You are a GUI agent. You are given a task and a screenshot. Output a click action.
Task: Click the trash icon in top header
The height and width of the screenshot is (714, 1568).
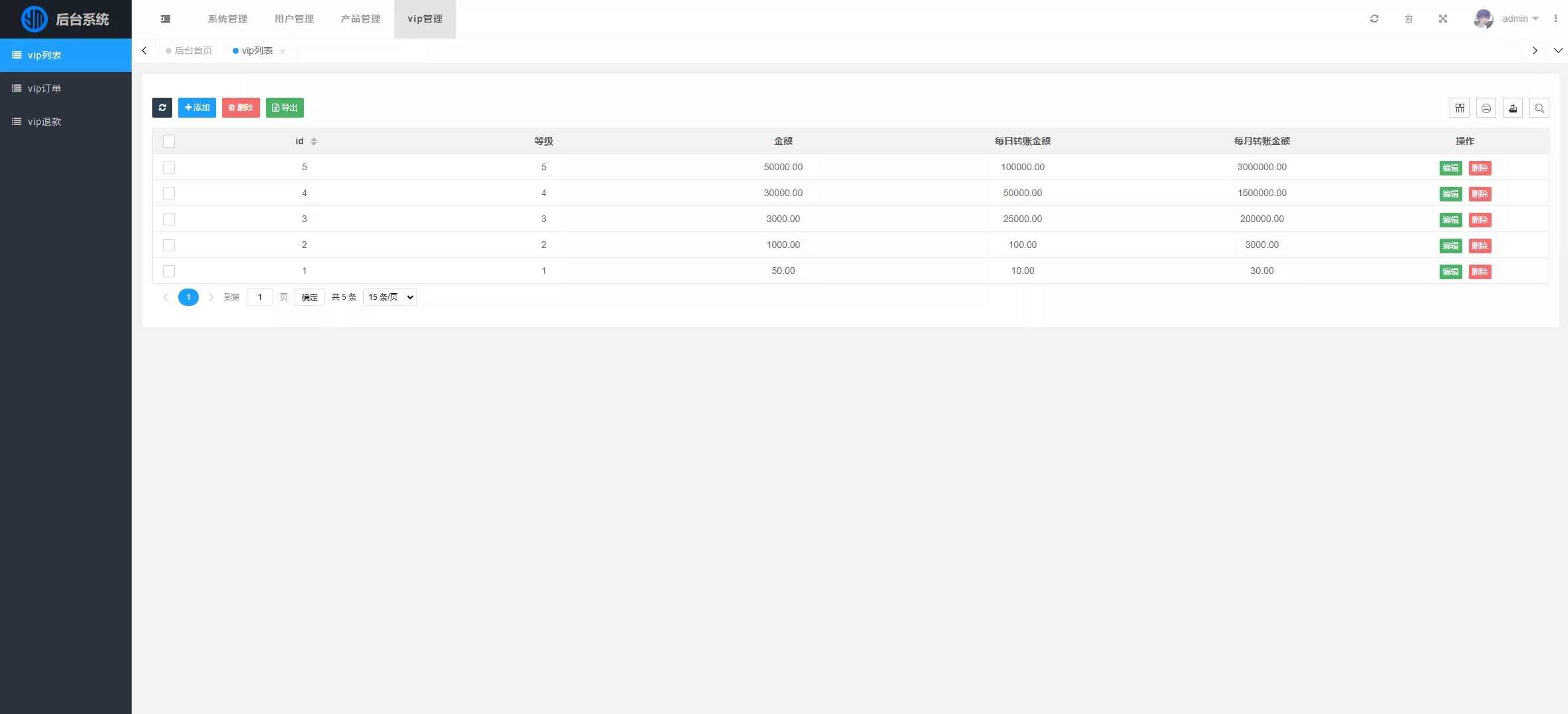click(1408, 19)
